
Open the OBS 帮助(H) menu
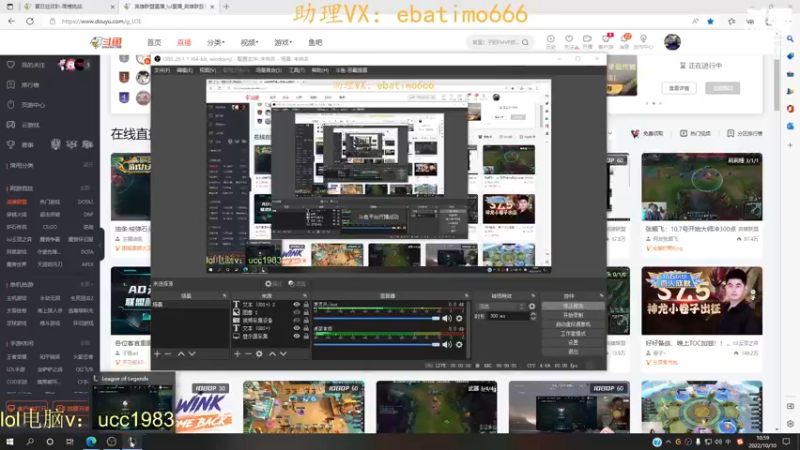320,70
